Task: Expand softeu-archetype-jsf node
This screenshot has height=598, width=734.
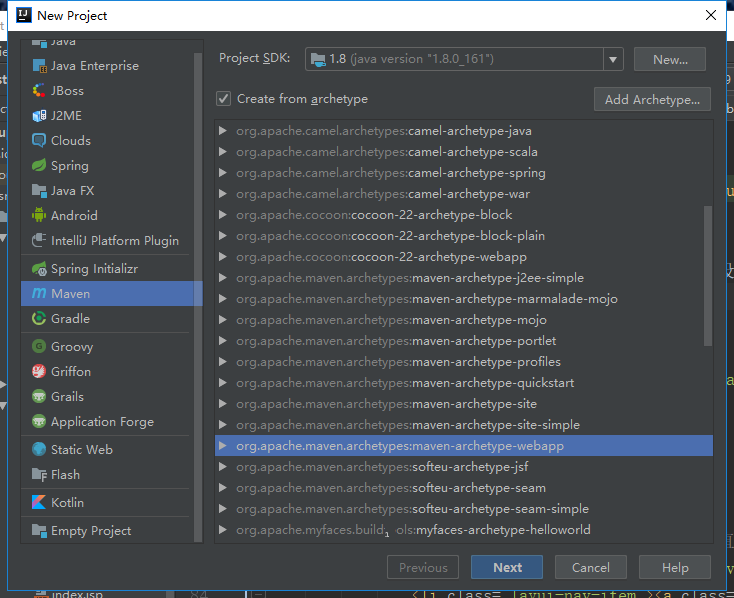Action: (223, 466)
